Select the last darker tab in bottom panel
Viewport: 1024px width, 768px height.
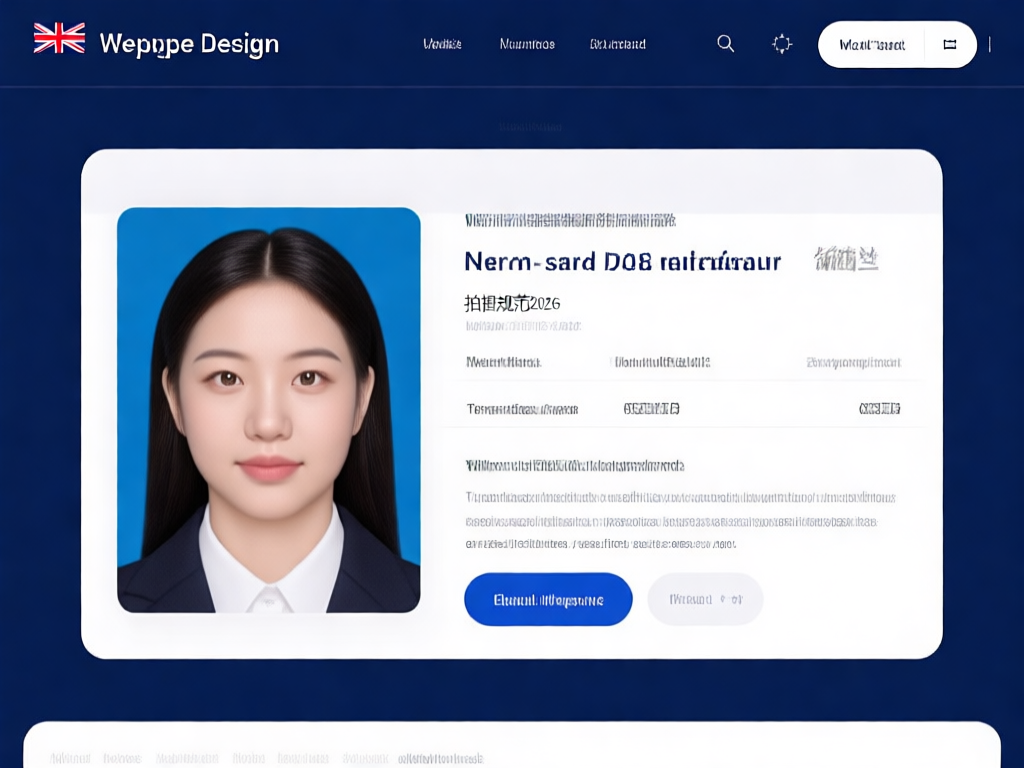[x=441, y=758]
